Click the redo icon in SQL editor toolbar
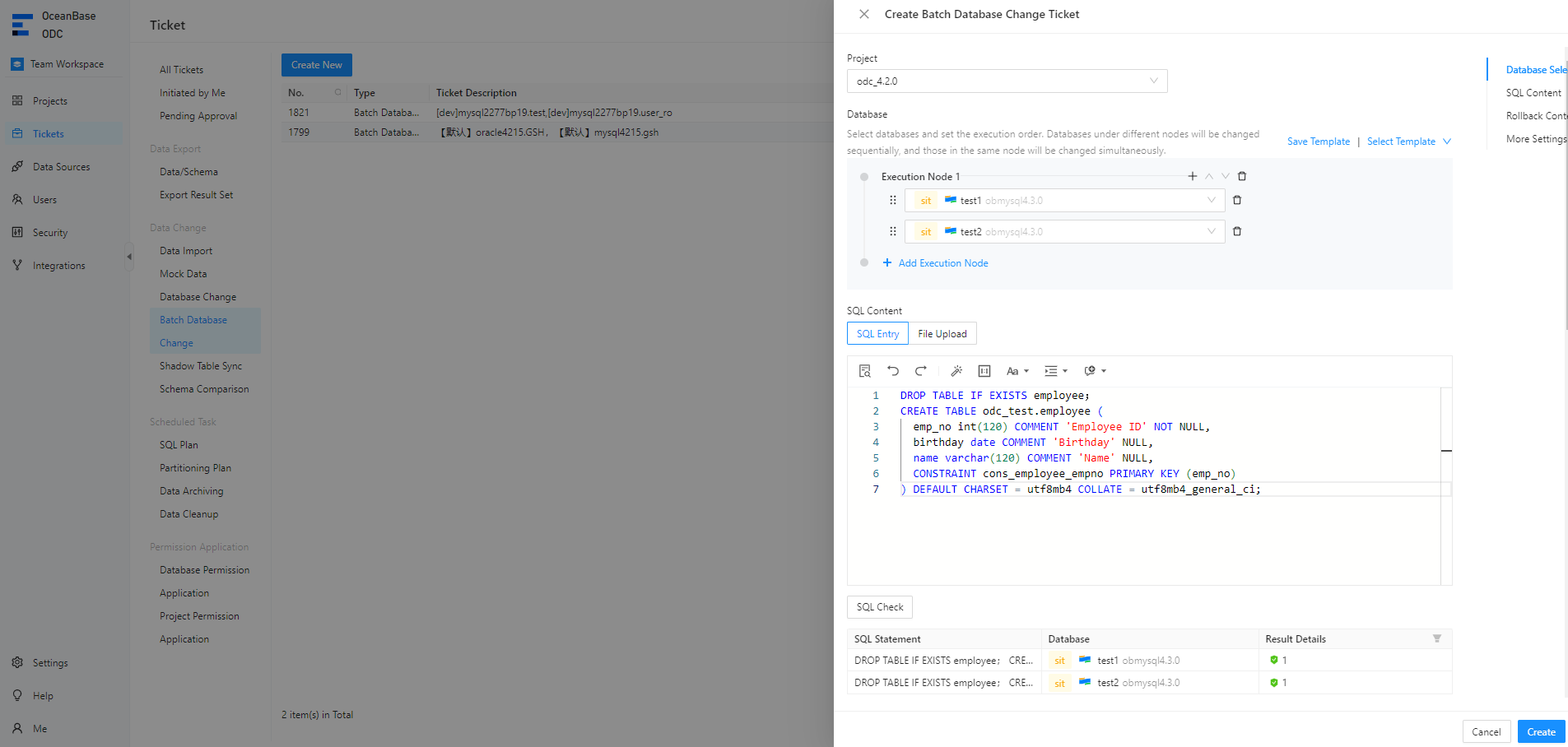The image size is (1568, 747). (x=921, y=371)
